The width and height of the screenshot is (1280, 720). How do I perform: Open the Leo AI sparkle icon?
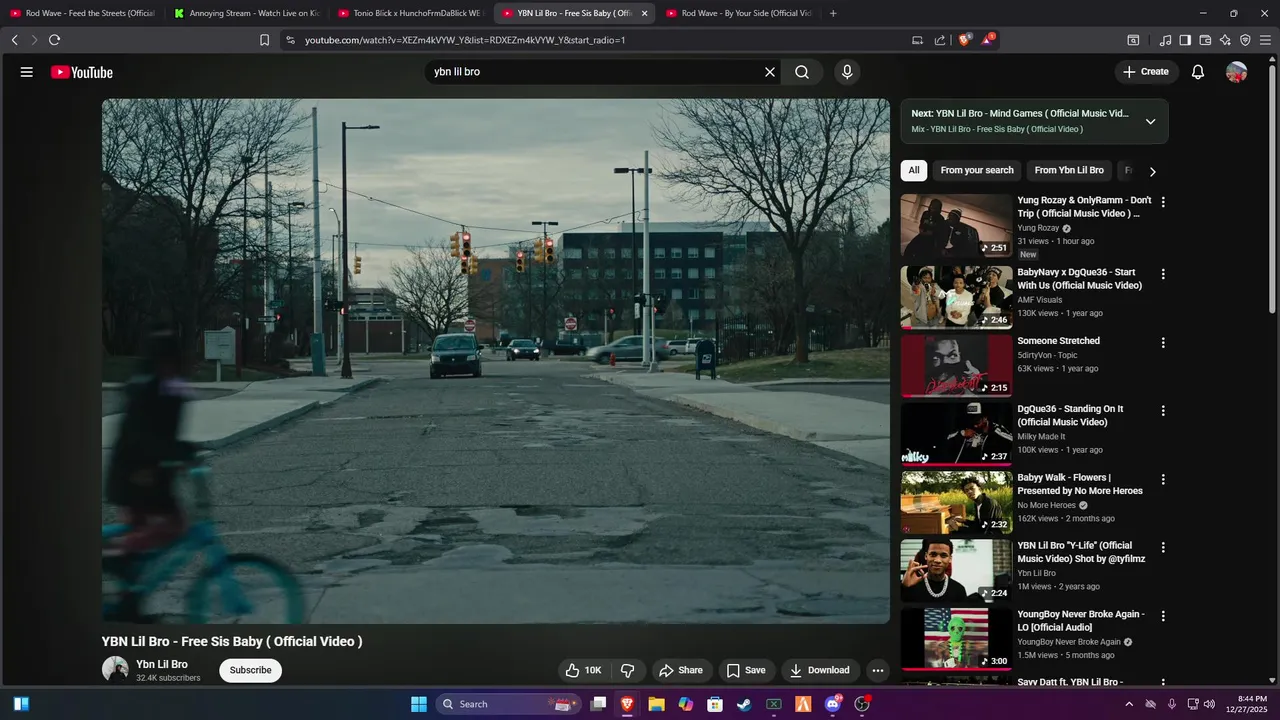tap(1225, 40)
